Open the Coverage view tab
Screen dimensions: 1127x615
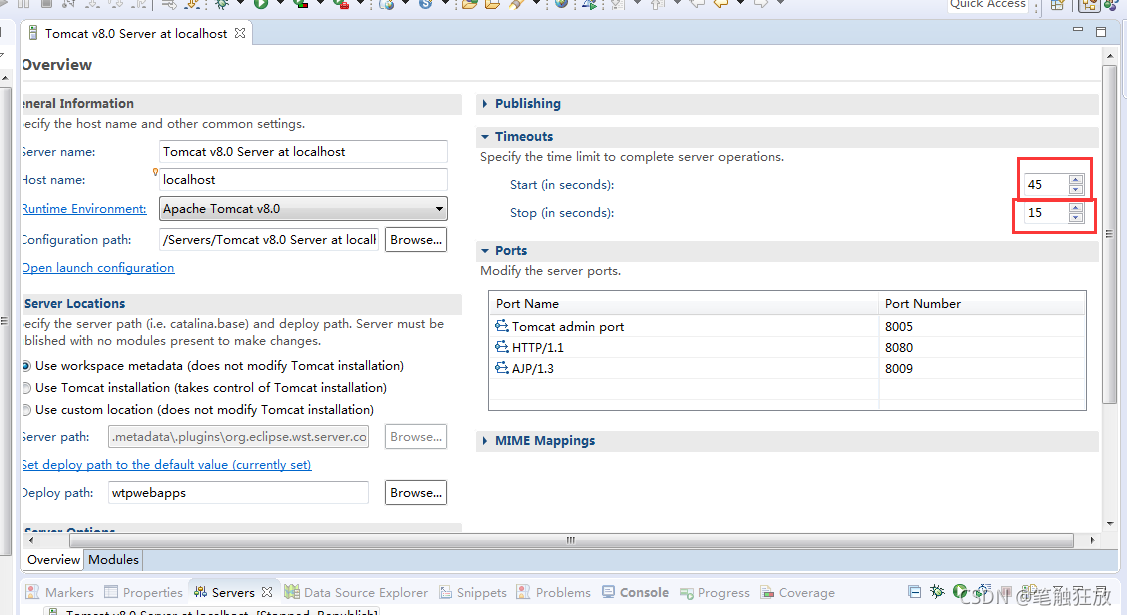pyautogui.click(x=798, y=592)
